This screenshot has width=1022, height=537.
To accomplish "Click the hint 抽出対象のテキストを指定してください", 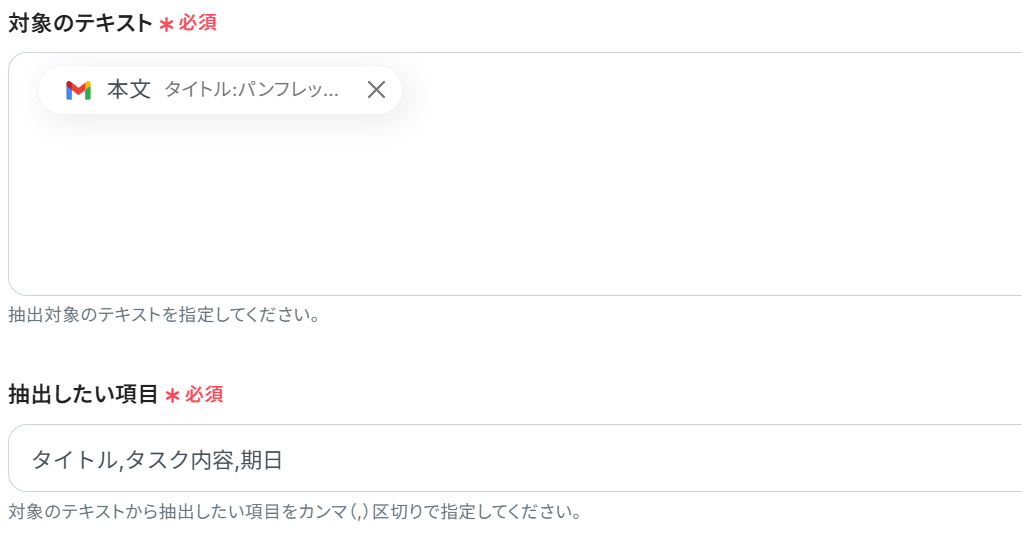I will click(x=164, y=315).
